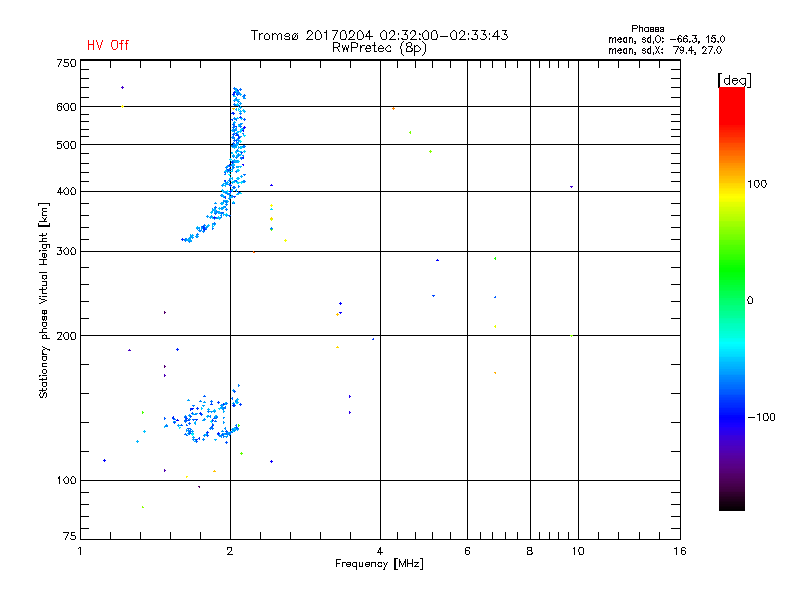Image resolution: width=800 pixels, height=600 pixels.
Task: Click height axis tick label "750"
Action: point(66,63)
